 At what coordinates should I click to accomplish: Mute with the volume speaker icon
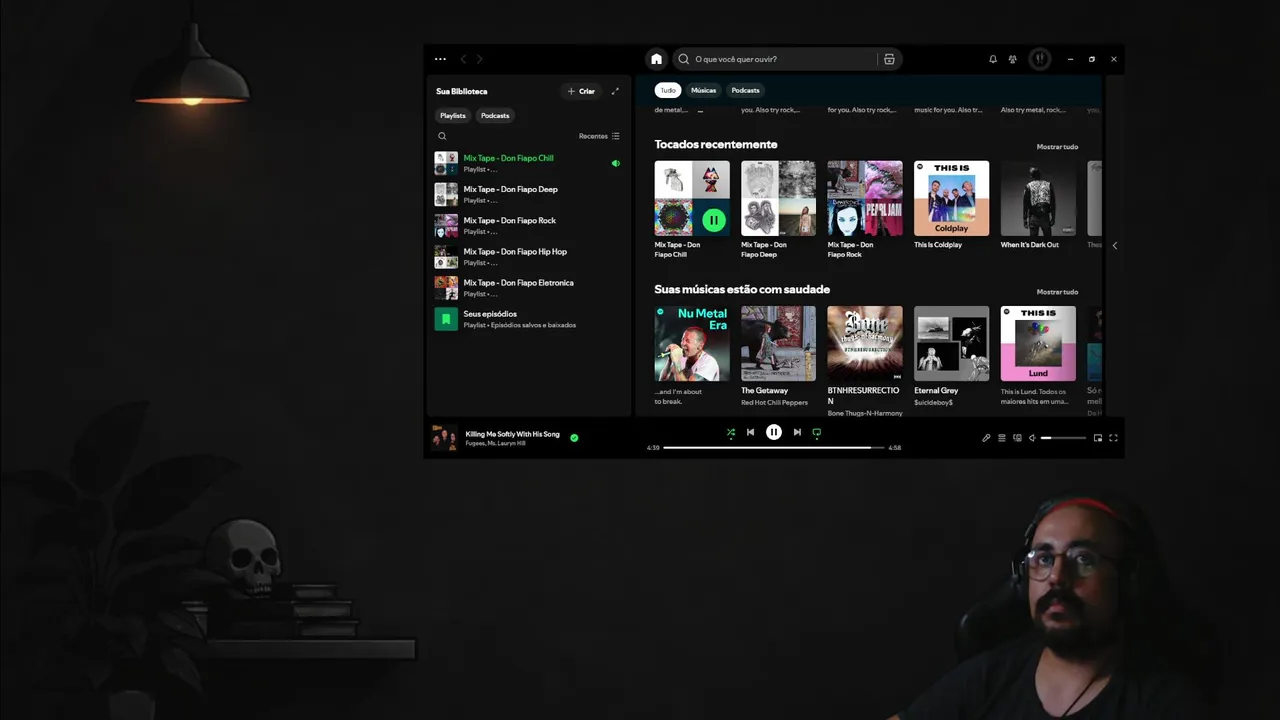pos(1032,438)
